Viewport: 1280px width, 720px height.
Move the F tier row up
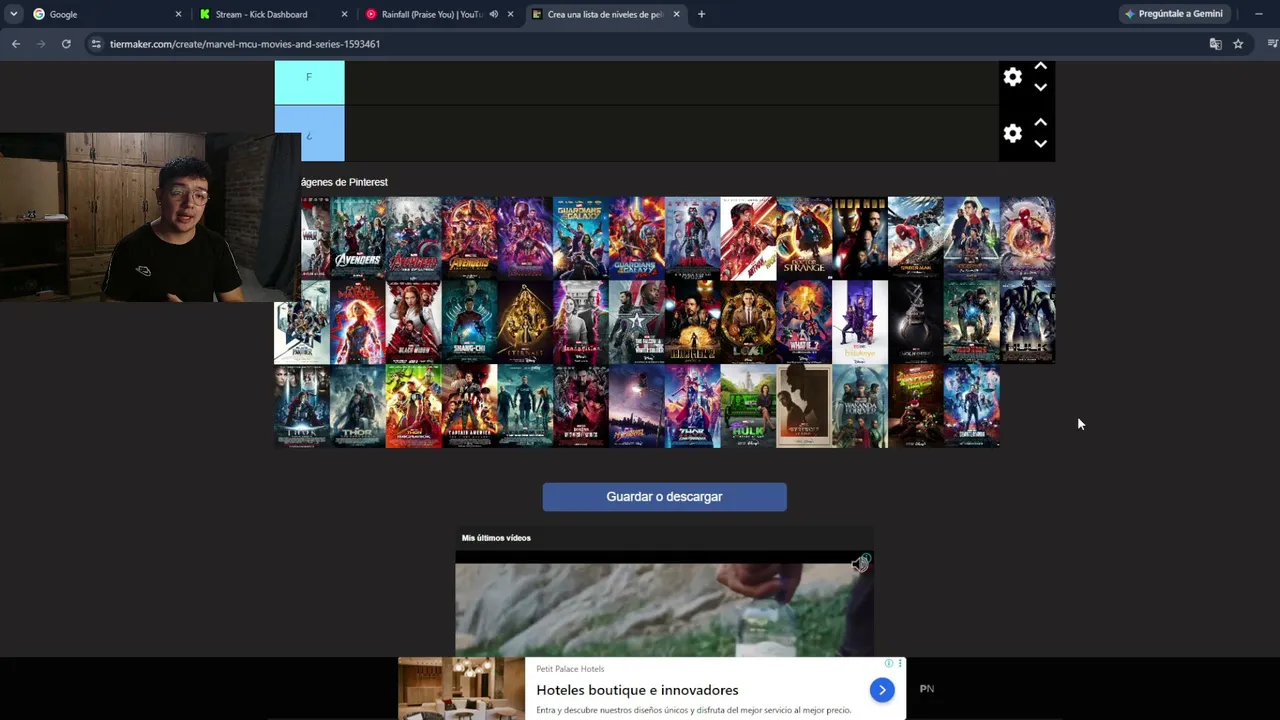point(1040,66)
